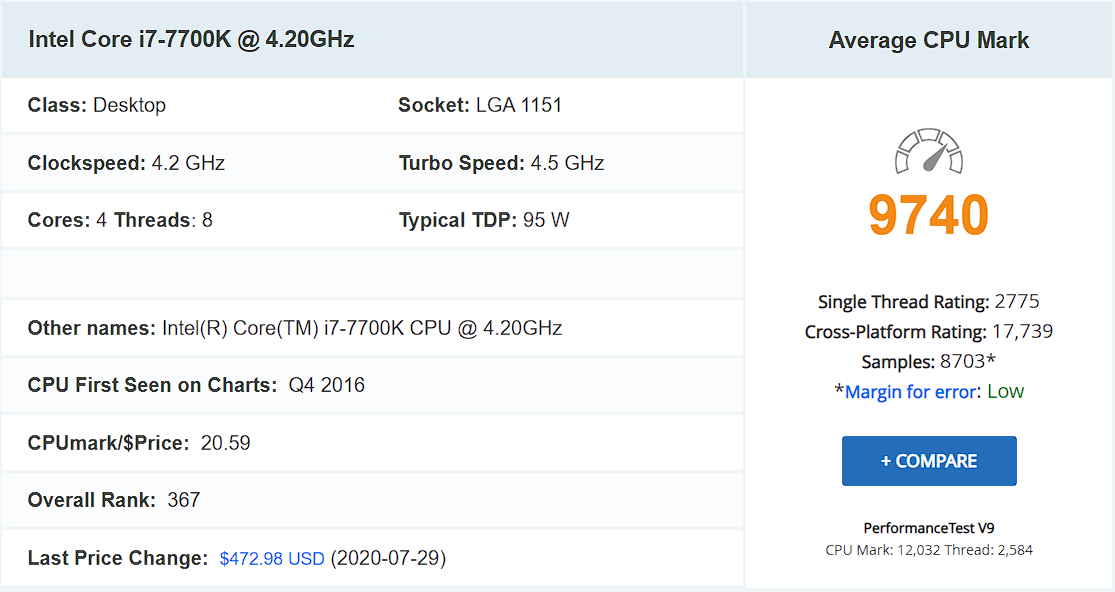The width and height of the screenshot is (1115, 592).
Task: Click the Socket LGA 1151 field
Action: pos(480,105)
